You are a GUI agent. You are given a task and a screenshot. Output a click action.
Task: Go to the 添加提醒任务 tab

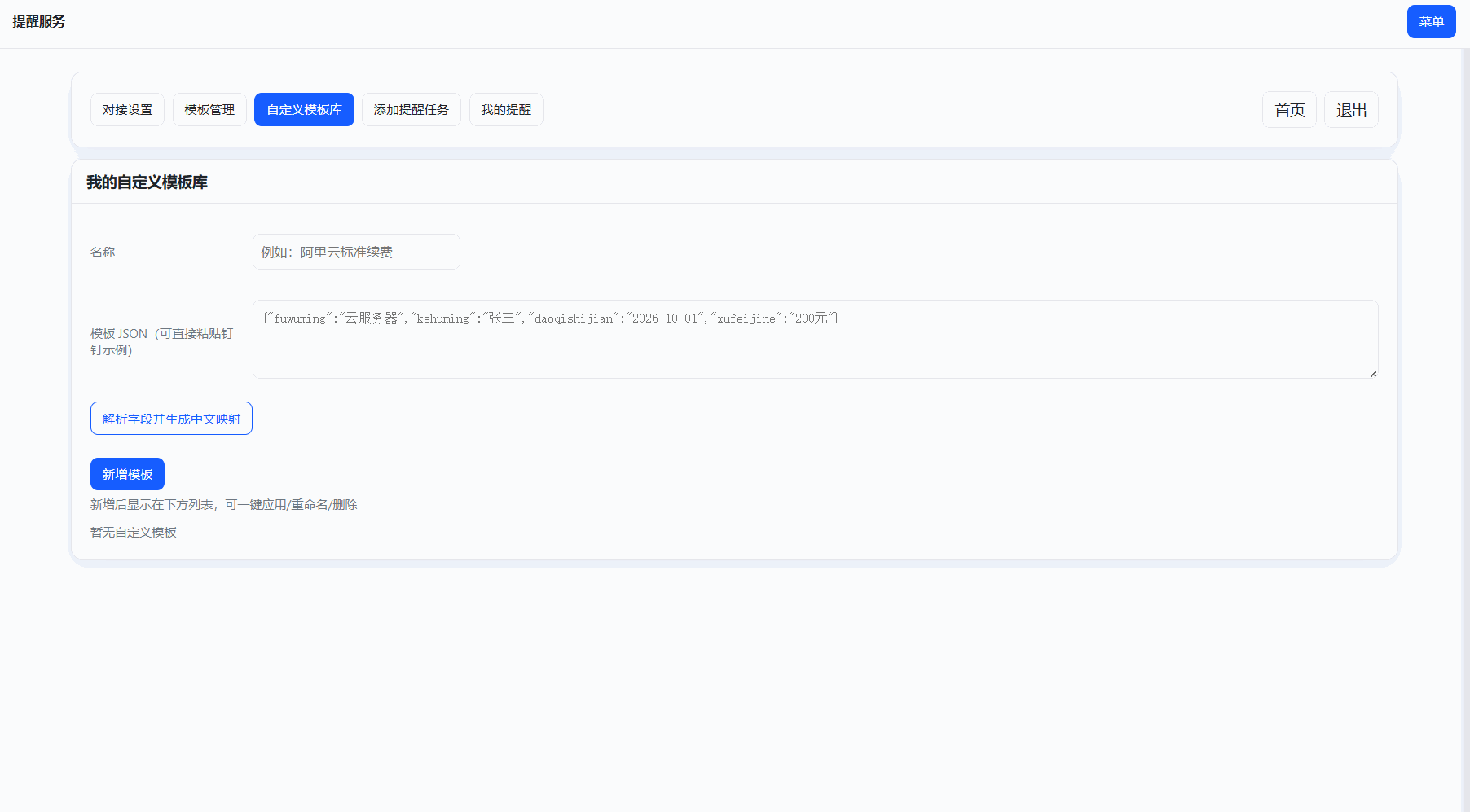tap(411, 110)
